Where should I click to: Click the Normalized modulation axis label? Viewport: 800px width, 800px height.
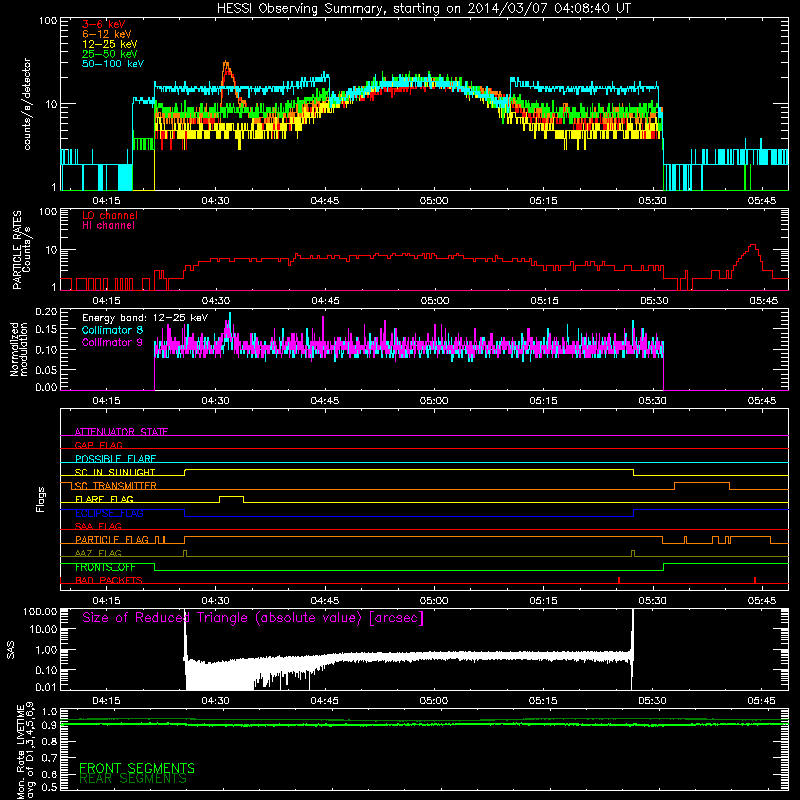click(x=19, y=349)
